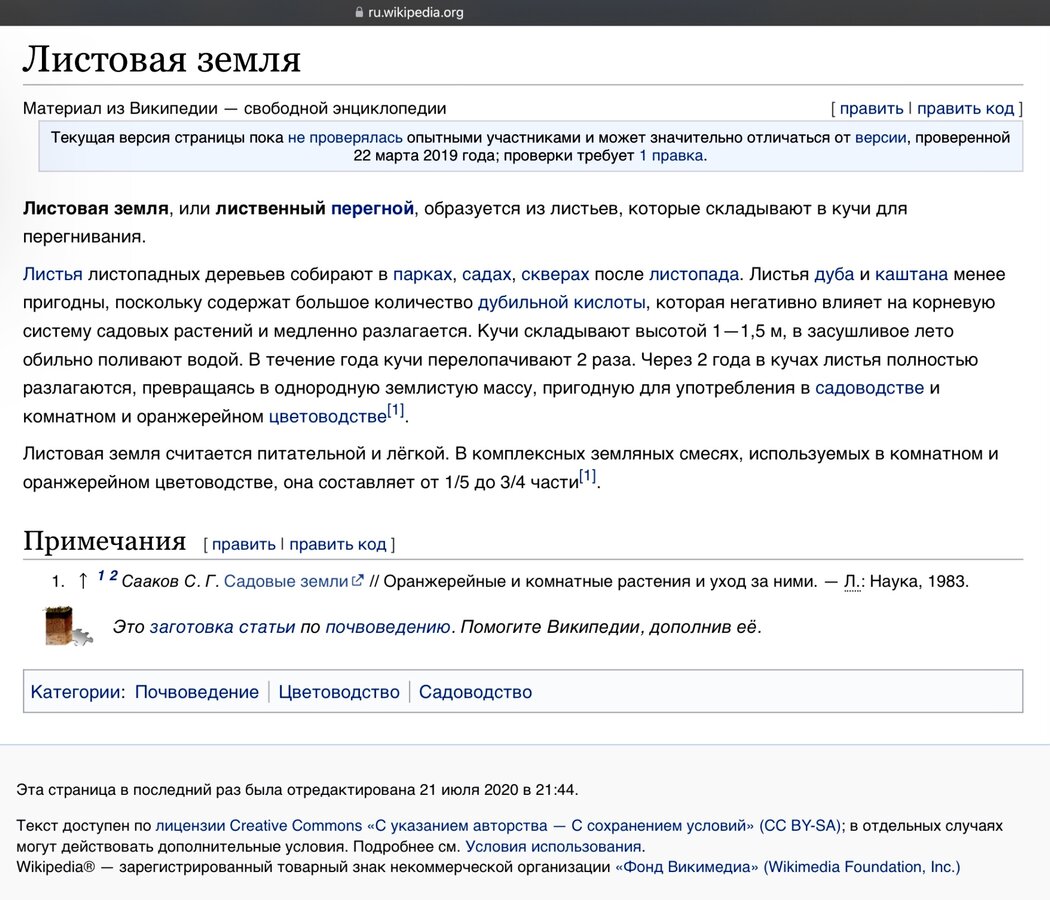This screenshot has height=900, width=1050.
Task: Open the 'каштана' link
Action: pyautogui.click(x=911, y=274)
